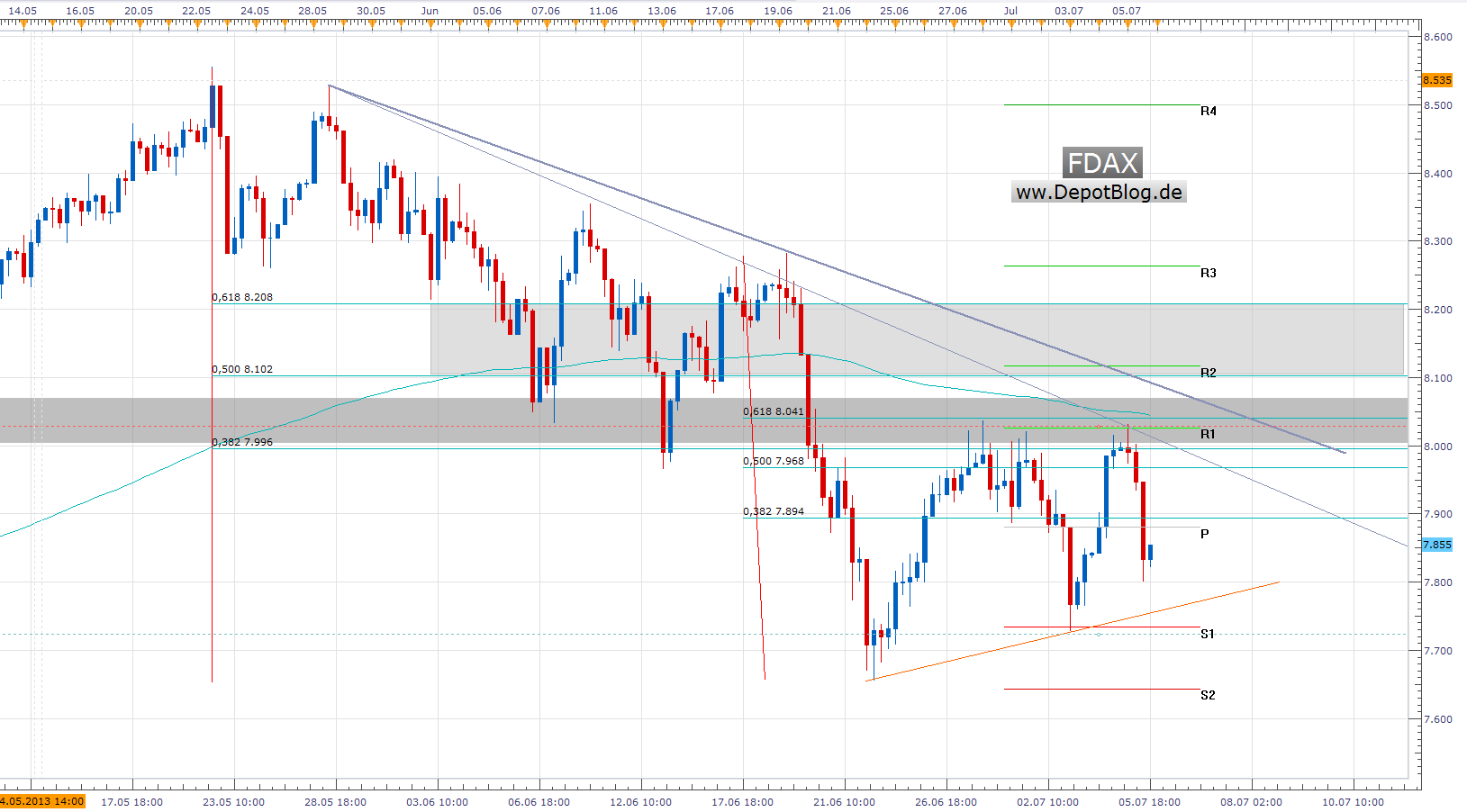Screen dimensions: 1467x812
Task: Click the Jul month label on top axis
Action: 1010,11
